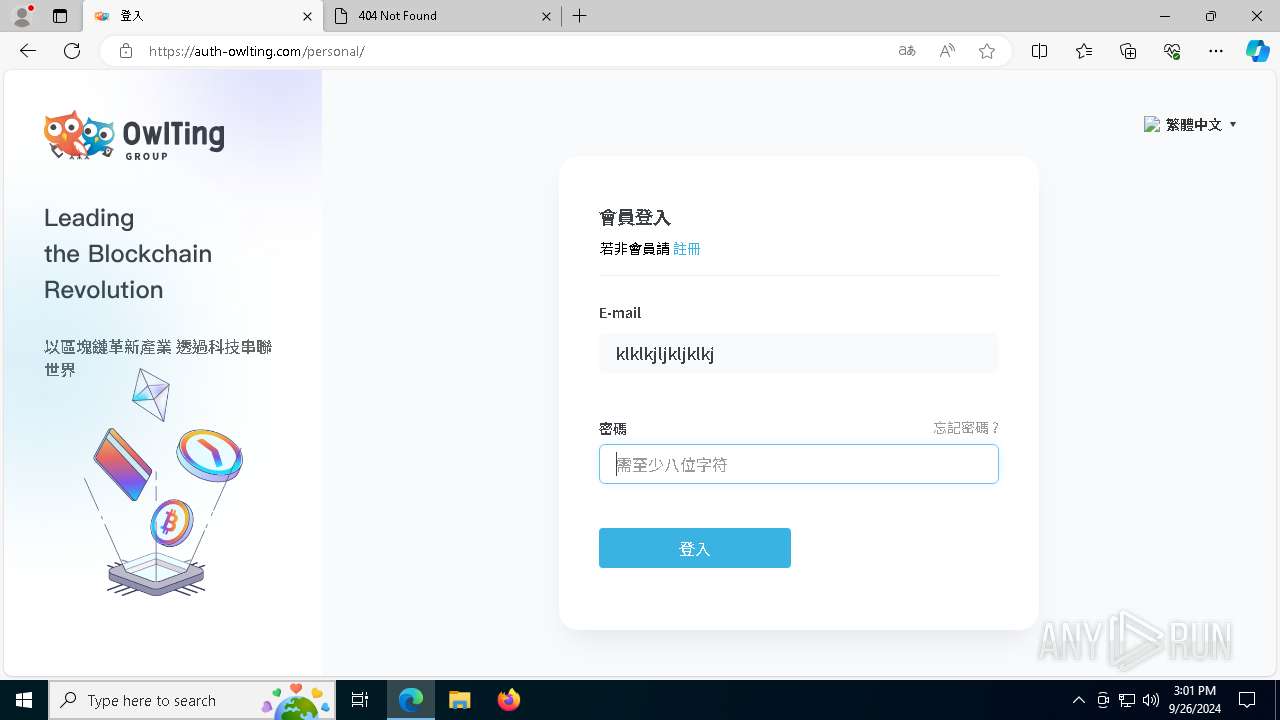Open a new tab with the plus button
Screen dimensions: 1280x720
580,16
